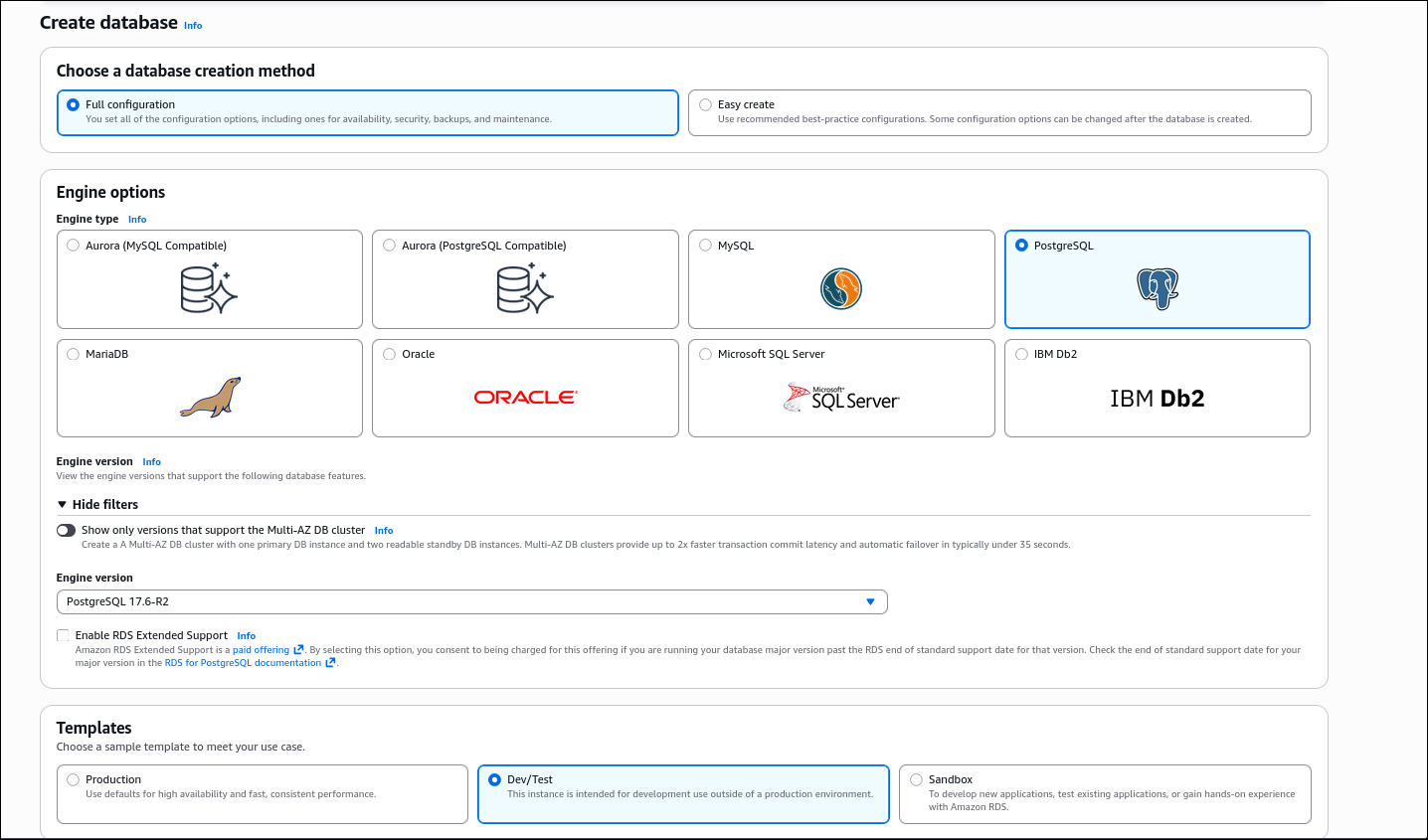Open the Engine version PostgreSQL 17.6-R2 dropdown
The width and height of the screenshot is (1428, 840).
click(x=471, y=602)
